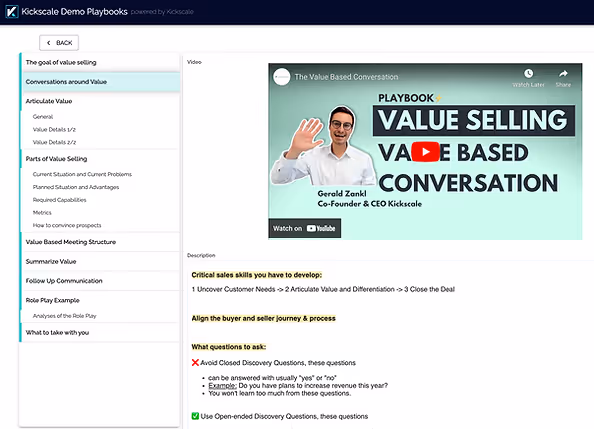Open Value Details 1/2
The width and height of the screenshot is (594, 429).
(54, 130)
